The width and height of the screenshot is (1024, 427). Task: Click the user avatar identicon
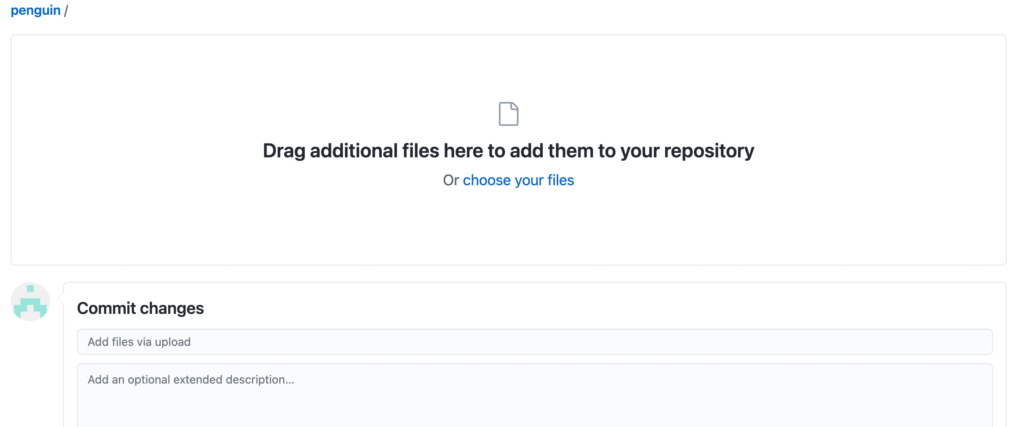(x=31, y=302)
